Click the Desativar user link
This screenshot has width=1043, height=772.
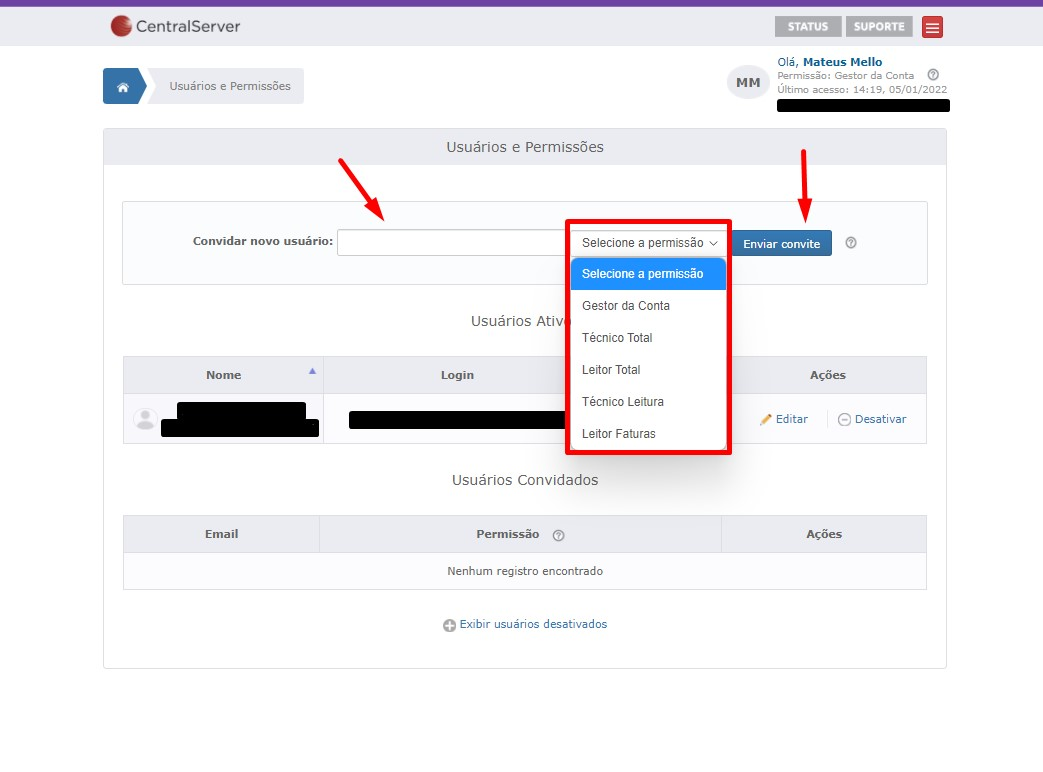tap(872, 419)
